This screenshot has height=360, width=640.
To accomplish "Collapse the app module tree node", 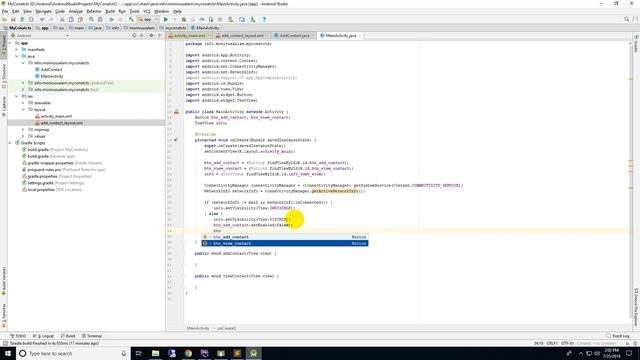I will tap(10, 43).
